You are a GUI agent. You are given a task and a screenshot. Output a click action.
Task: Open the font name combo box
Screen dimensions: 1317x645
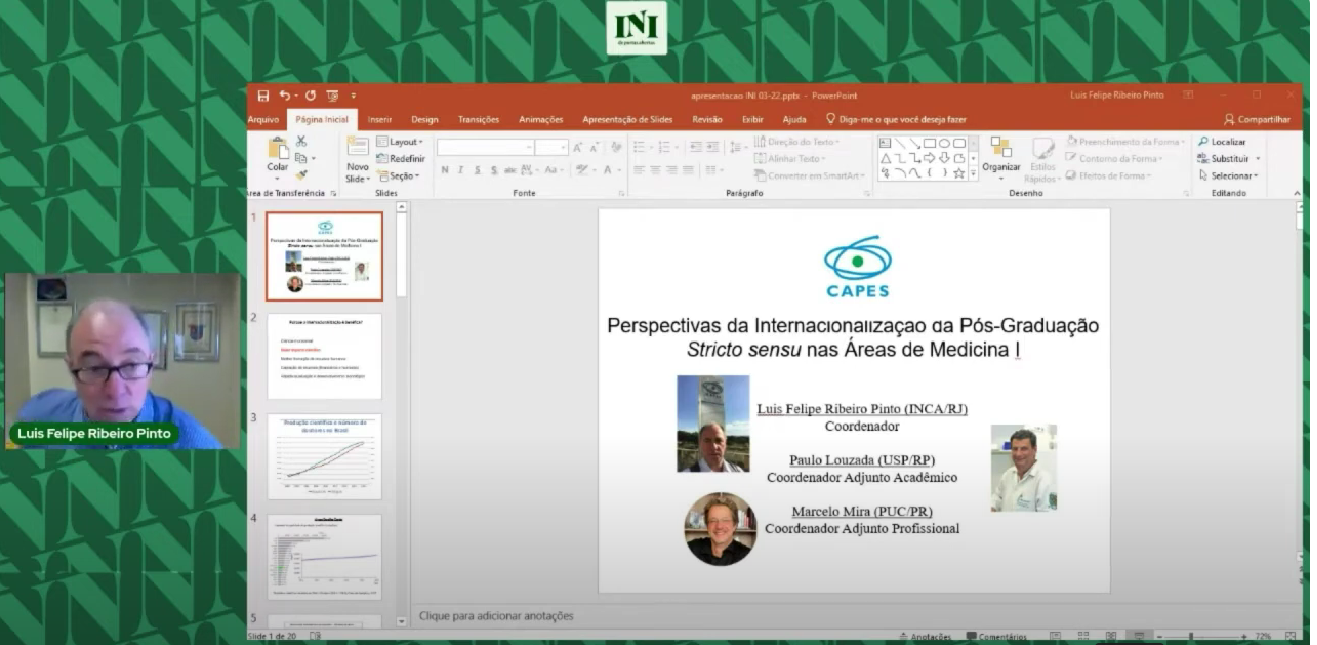click(x=484, y=147)
